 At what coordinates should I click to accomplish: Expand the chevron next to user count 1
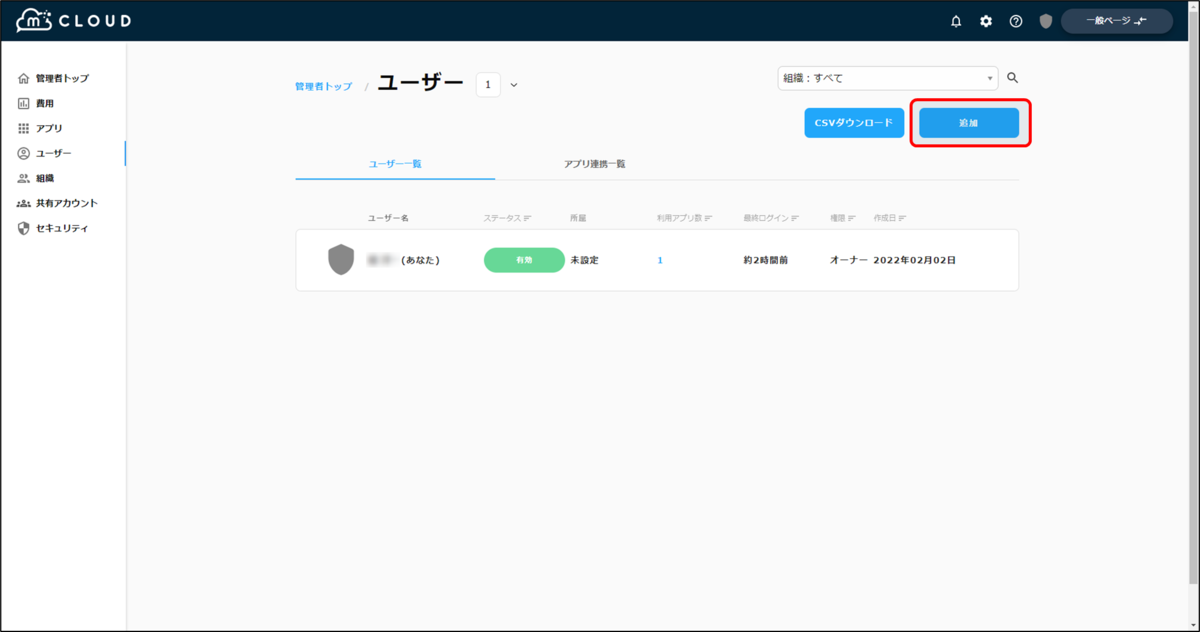tap(514, 85)
